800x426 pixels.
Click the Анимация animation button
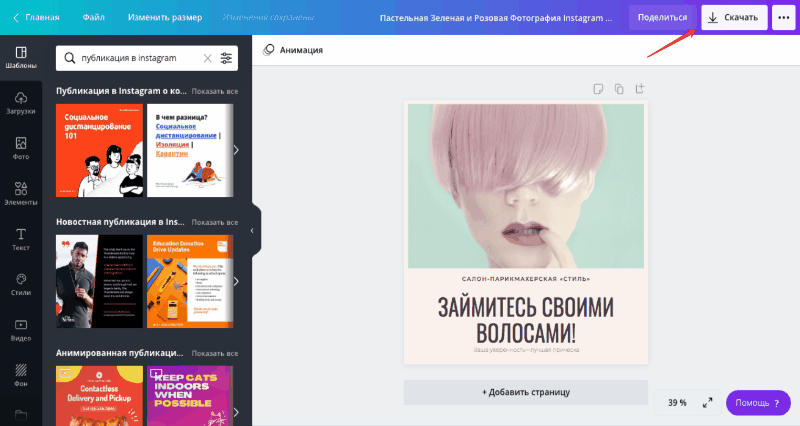point(293,50)
